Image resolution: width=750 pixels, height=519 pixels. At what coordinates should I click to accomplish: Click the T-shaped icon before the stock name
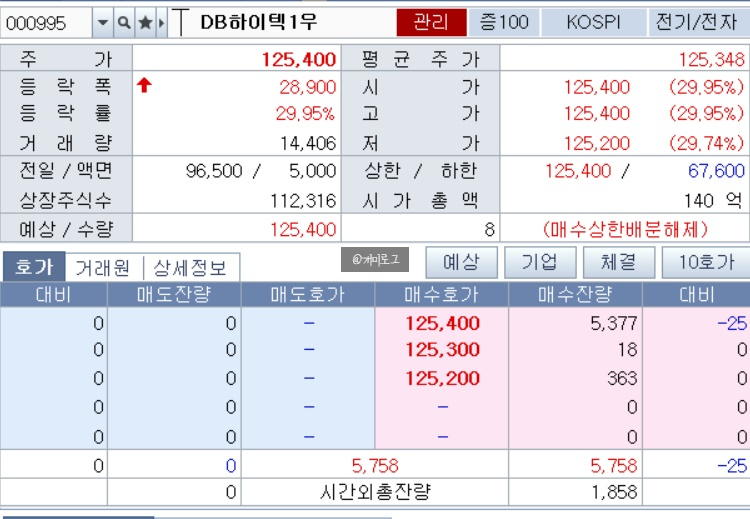pyautogui.click(x=180, y=22)
